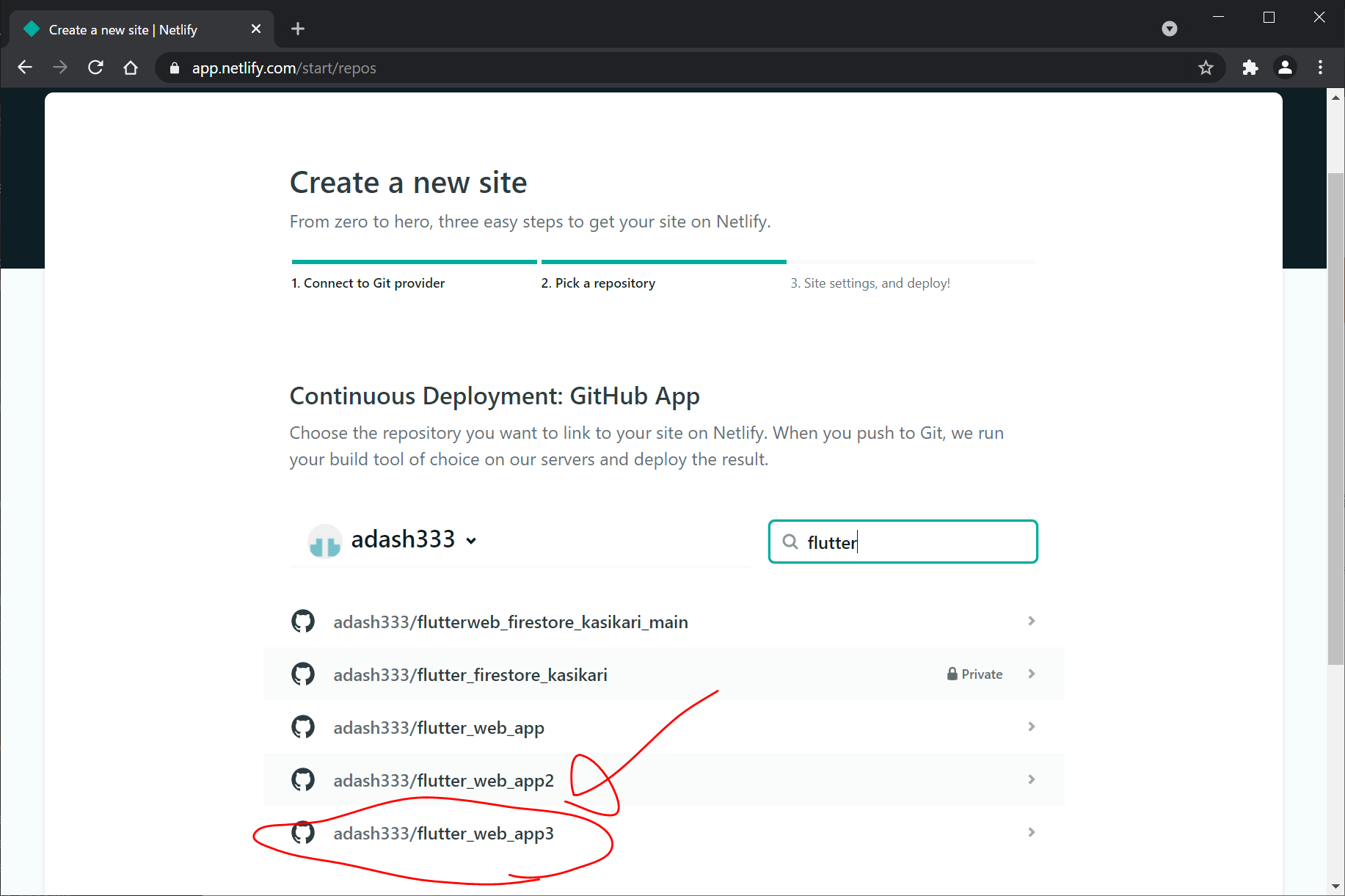Screen dimensions: 1345x896
Task: Click GitHub icon beside flutter_web_app
Action: pos(303,726)
